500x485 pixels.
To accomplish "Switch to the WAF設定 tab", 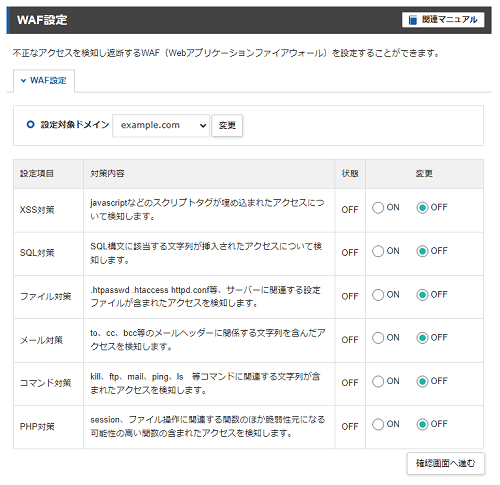I will click(x=44, y=81).
